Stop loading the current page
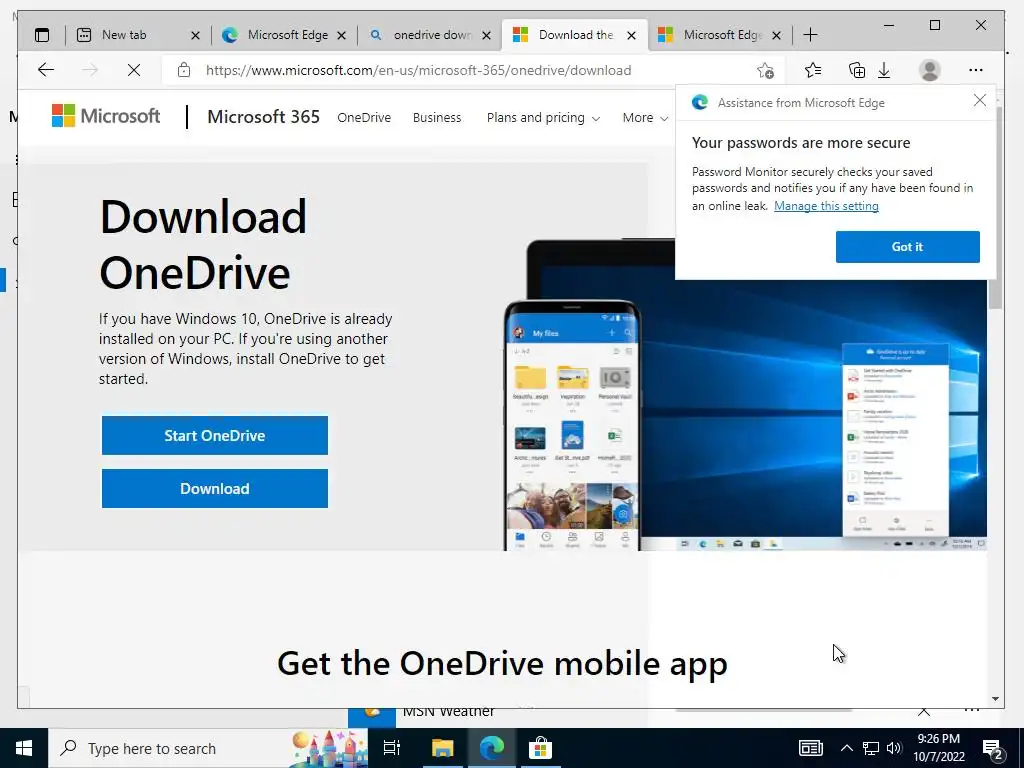 134,70
